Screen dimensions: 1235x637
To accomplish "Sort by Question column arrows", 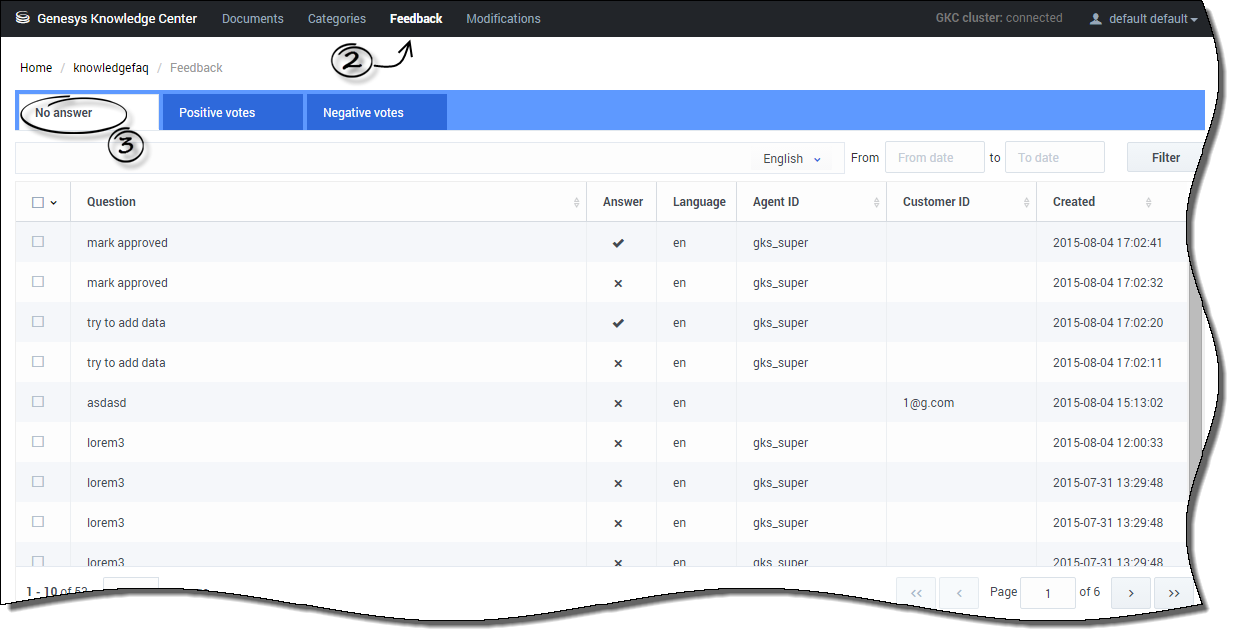I will pos(576,203).
